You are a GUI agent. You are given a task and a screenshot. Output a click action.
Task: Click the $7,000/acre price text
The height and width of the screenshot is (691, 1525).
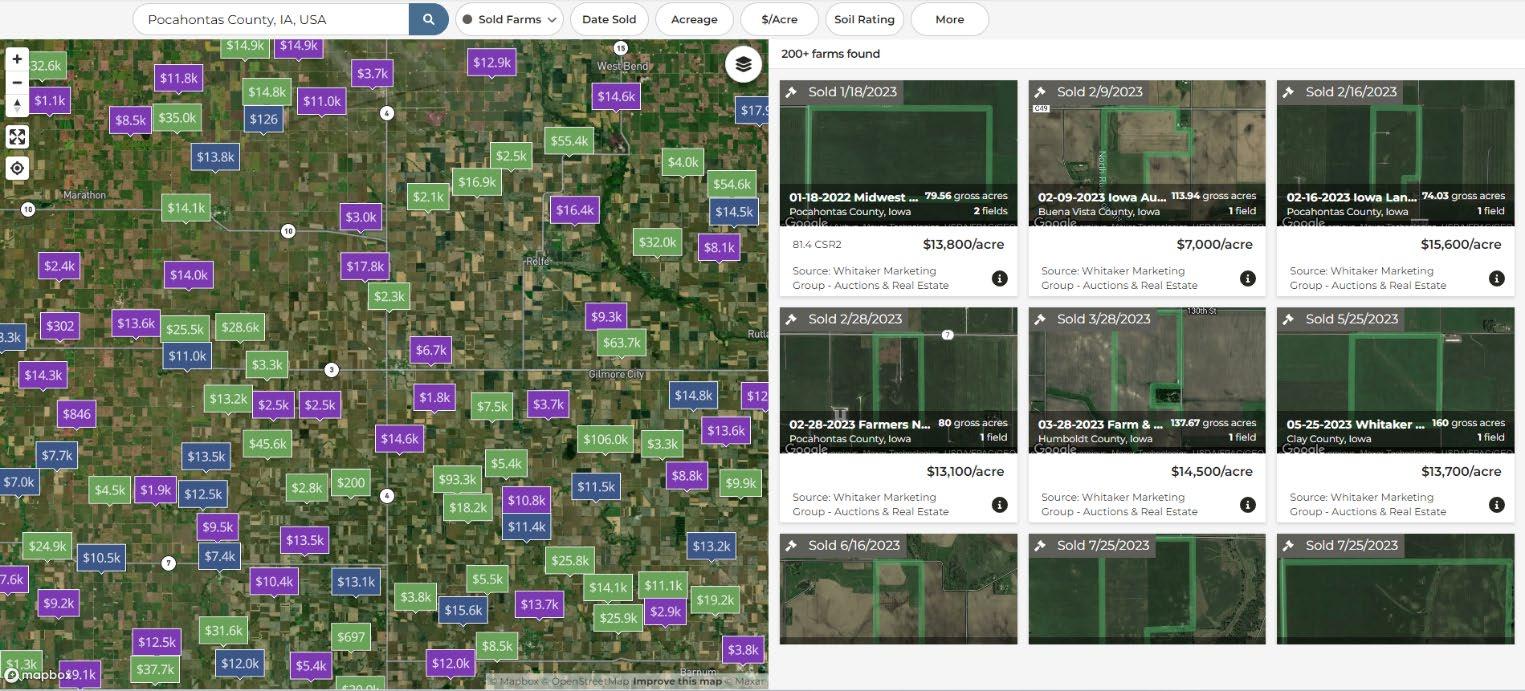1215,244
